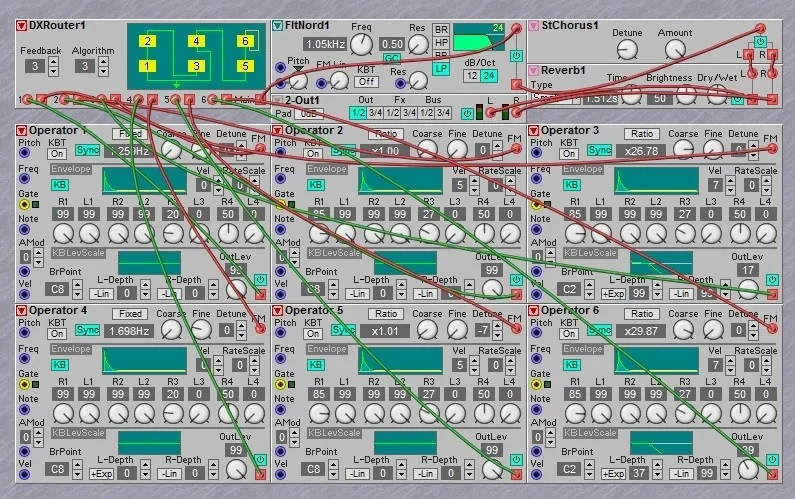
Task: Toggle Operator 4 mute power button
Action: pyautogui.click(x=260, y=459)
